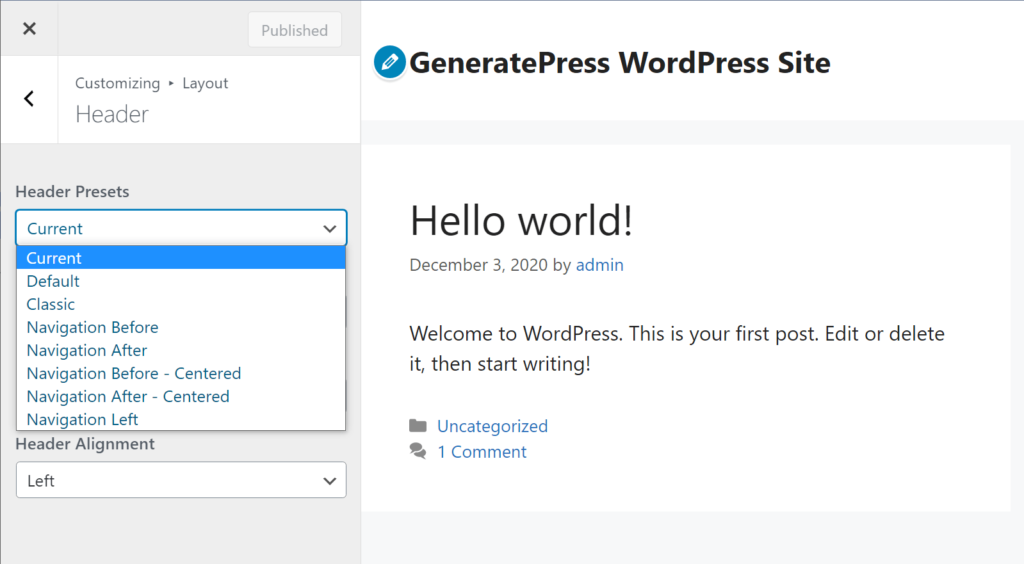Image resolution: width=1024 pixels, height=564 pixels.
Task: Open the Uncategorized category link
Action: click(x=492, y=426)
